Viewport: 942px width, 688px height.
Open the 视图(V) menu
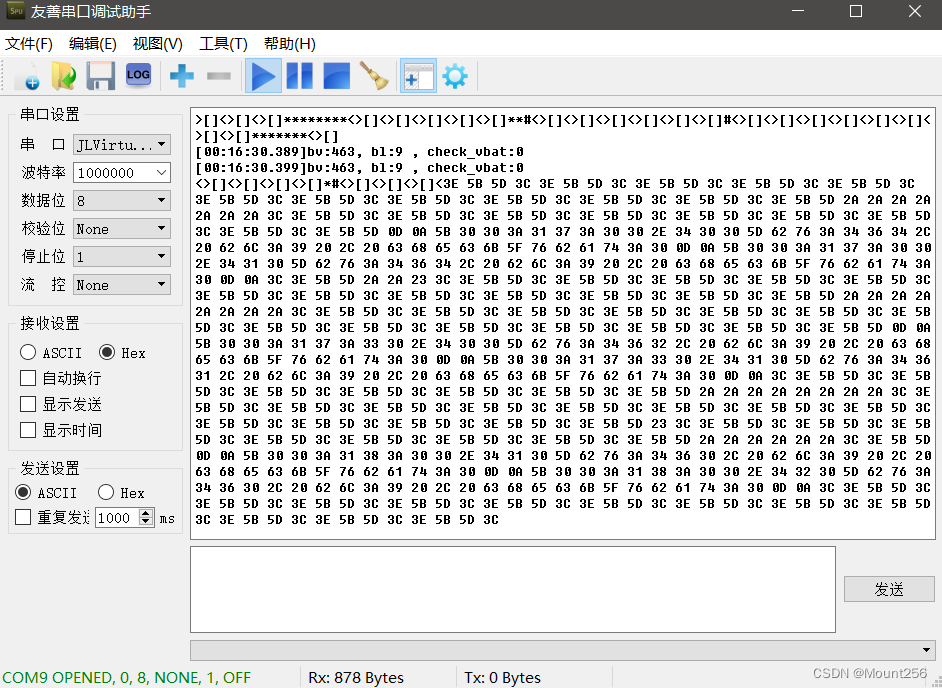click(x=157, y=44)
